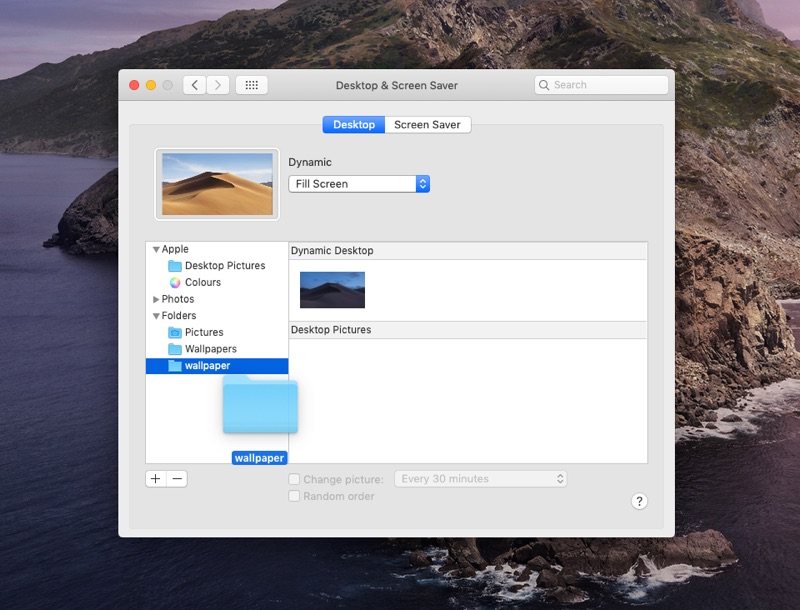
Task: Click the current desktop preview image
Action: (217, 184)
